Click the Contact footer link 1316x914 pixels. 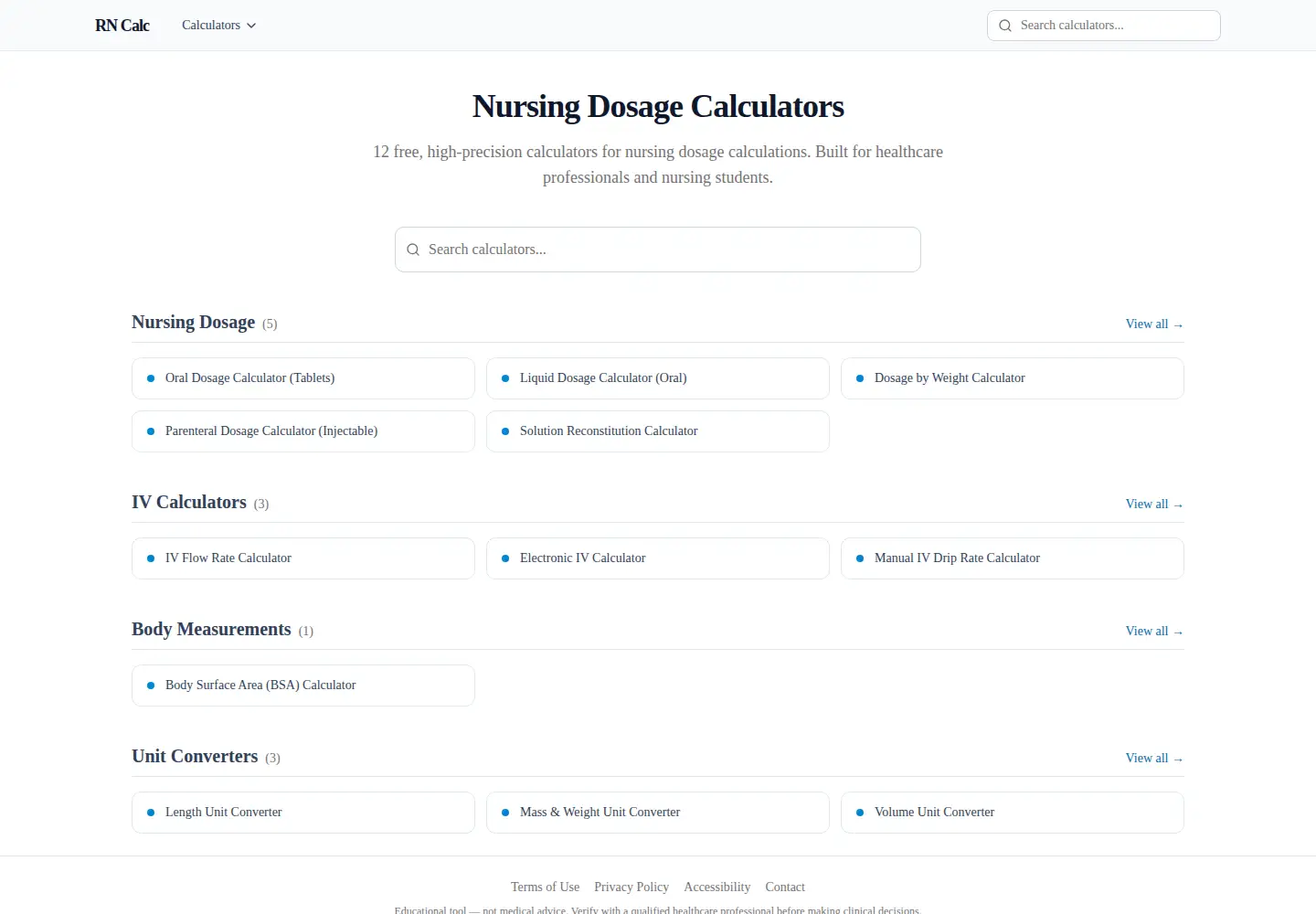point(785,887)
